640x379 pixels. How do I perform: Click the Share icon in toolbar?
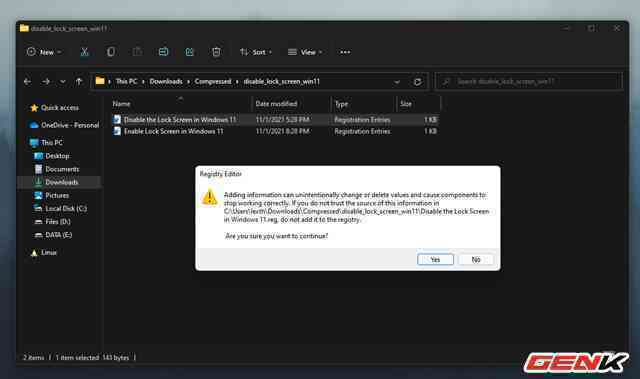click(190, 52)
